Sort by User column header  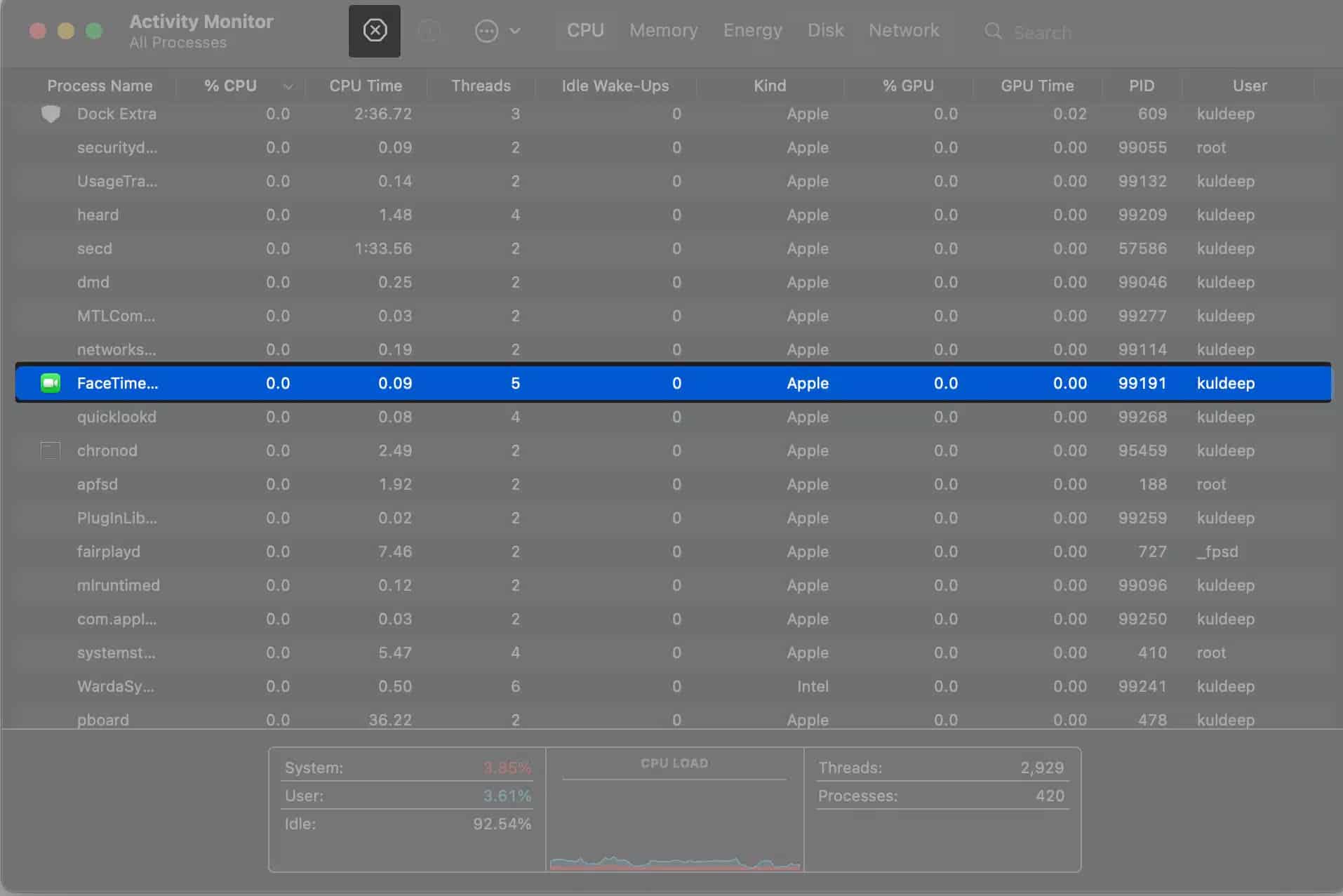coord(1250,86)
